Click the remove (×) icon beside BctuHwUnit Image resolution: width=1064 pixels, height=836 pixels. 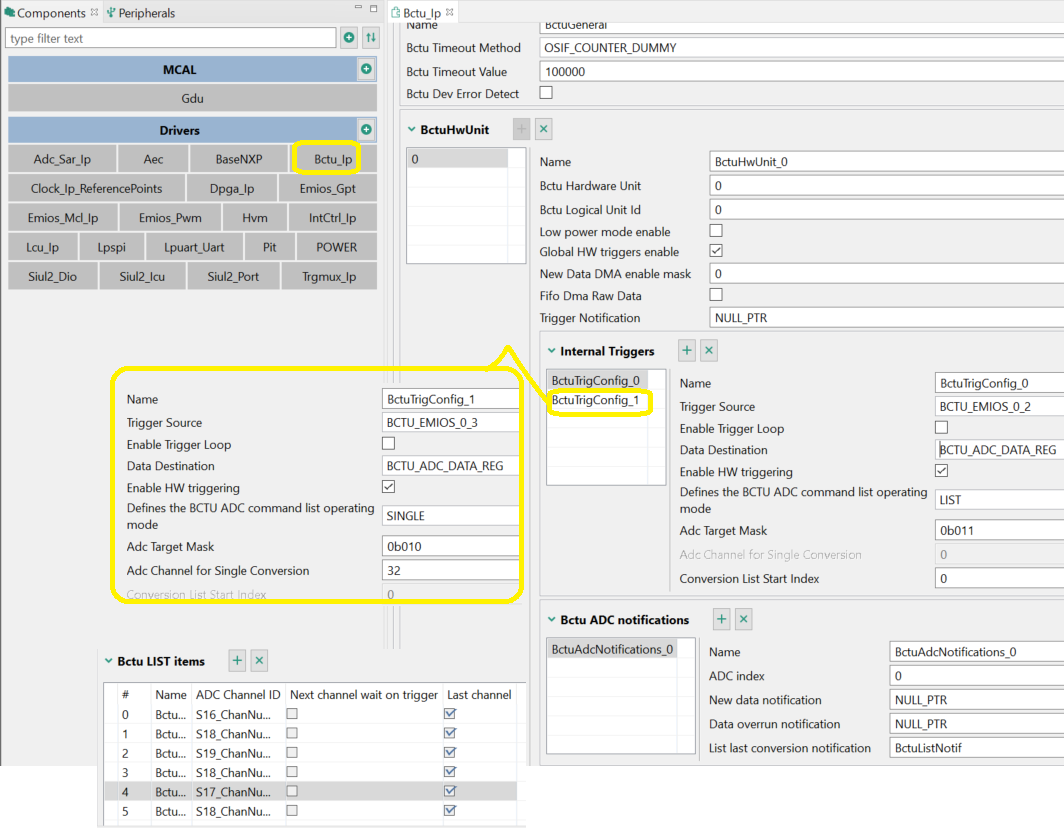coord(543,129)
